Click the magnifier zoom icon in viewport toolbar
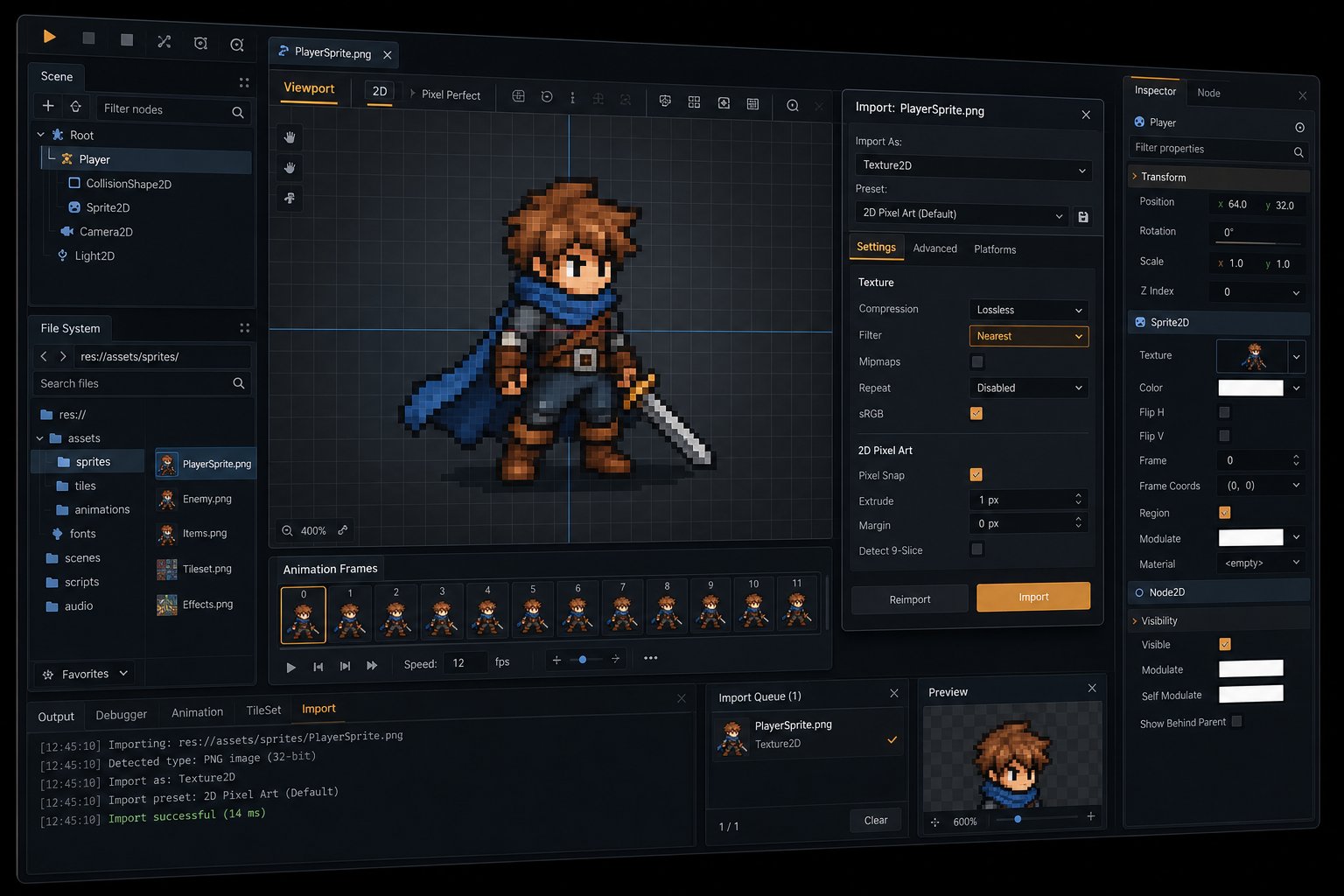Screen dimensions: 1344x896 coord(792,105)
